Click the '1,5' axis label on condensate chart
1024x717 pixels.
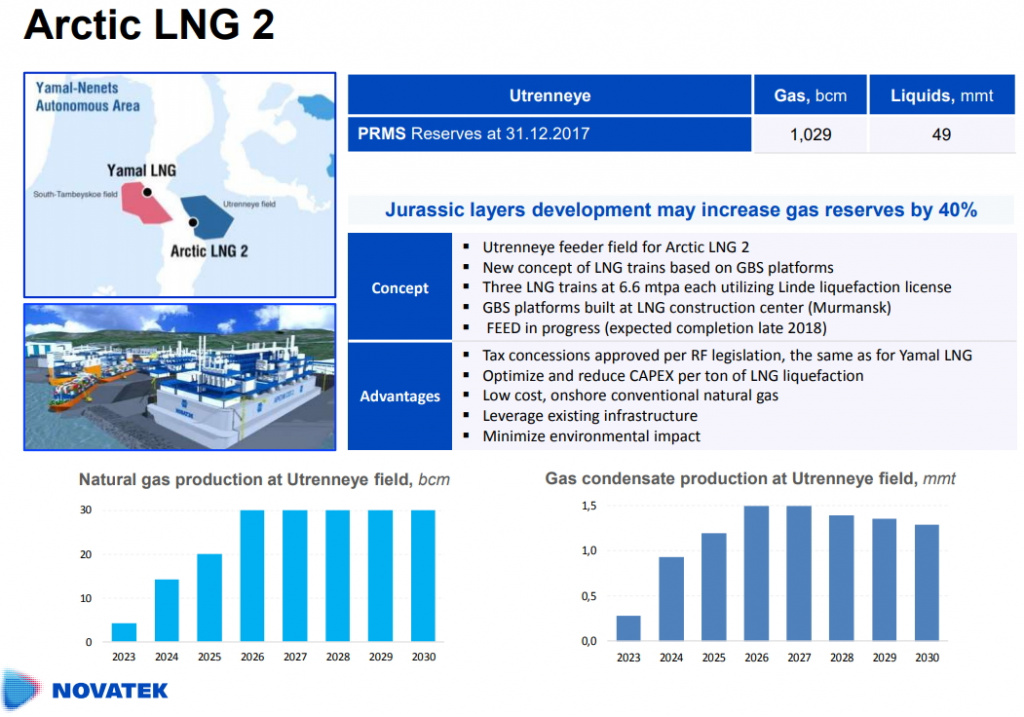[589, 505]
